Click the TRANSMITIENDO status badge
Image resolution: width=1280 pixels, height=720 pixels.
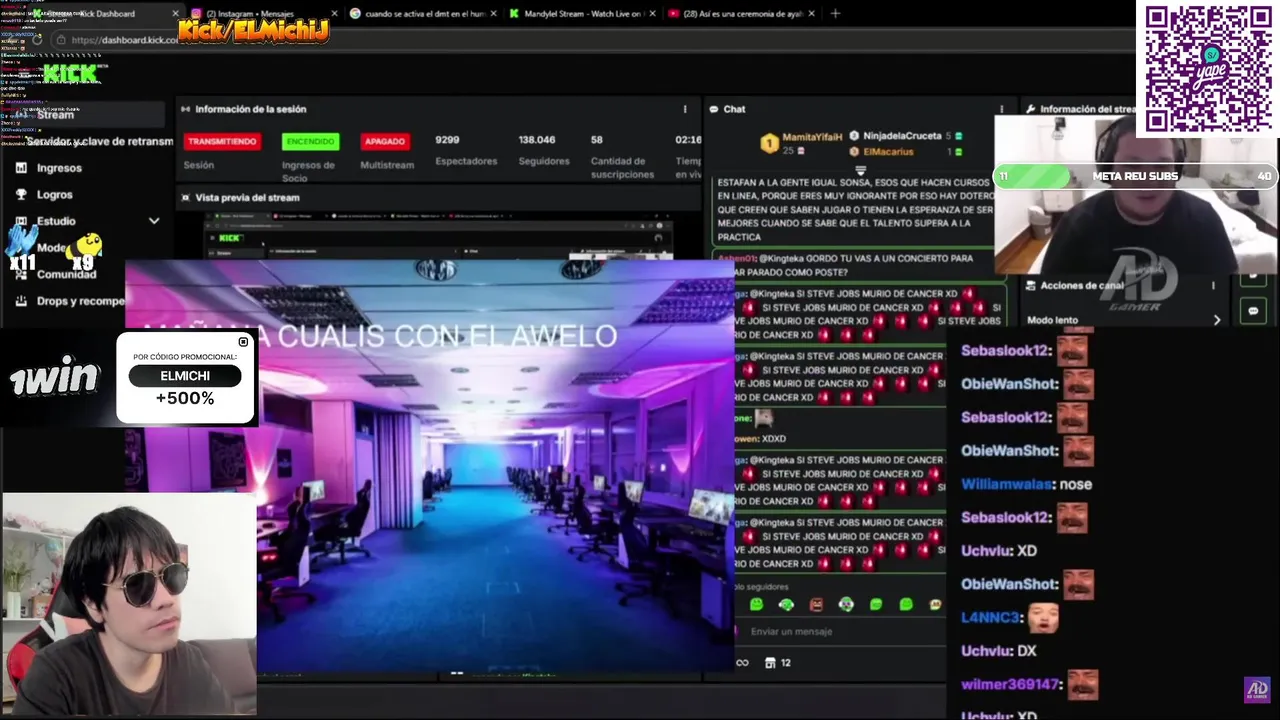(222, 141)
